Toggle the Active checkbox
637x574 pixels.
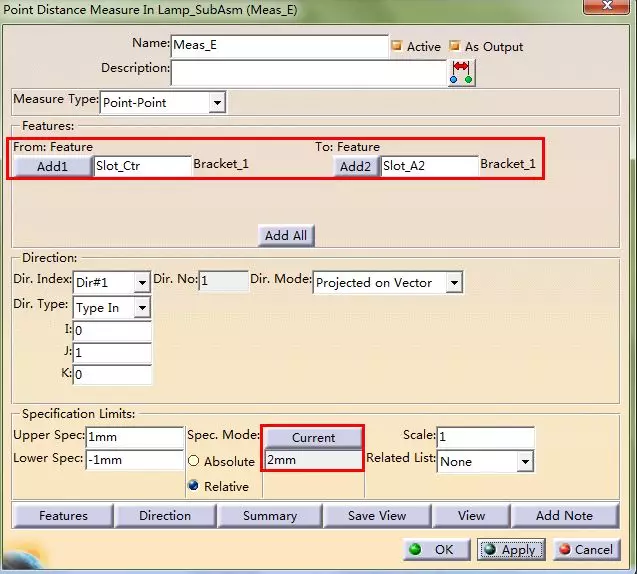click(396, 46)
